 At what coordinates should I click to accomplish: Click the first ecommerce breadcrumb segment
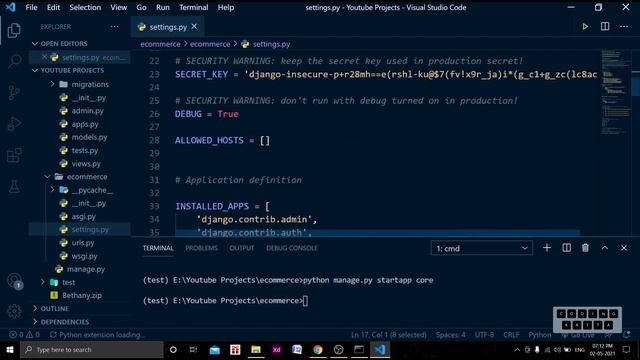point(160,44)
